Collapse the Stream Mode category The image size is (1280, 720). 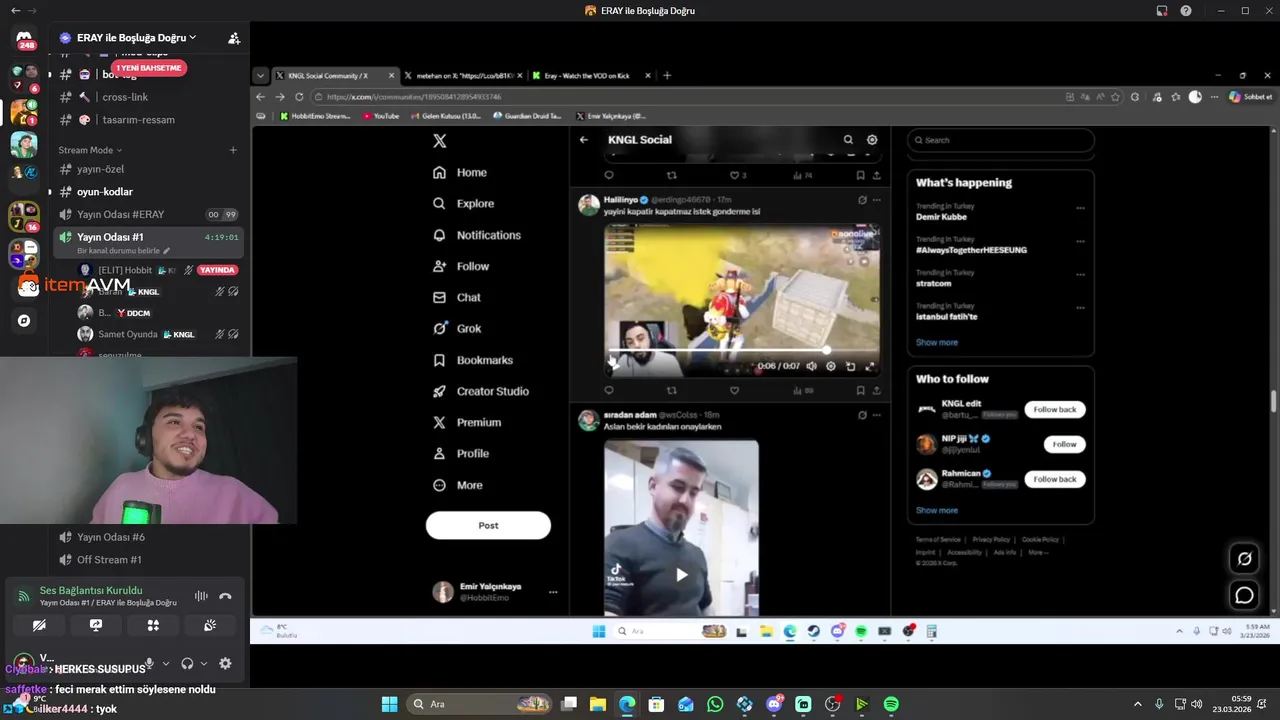click(90, 150)
